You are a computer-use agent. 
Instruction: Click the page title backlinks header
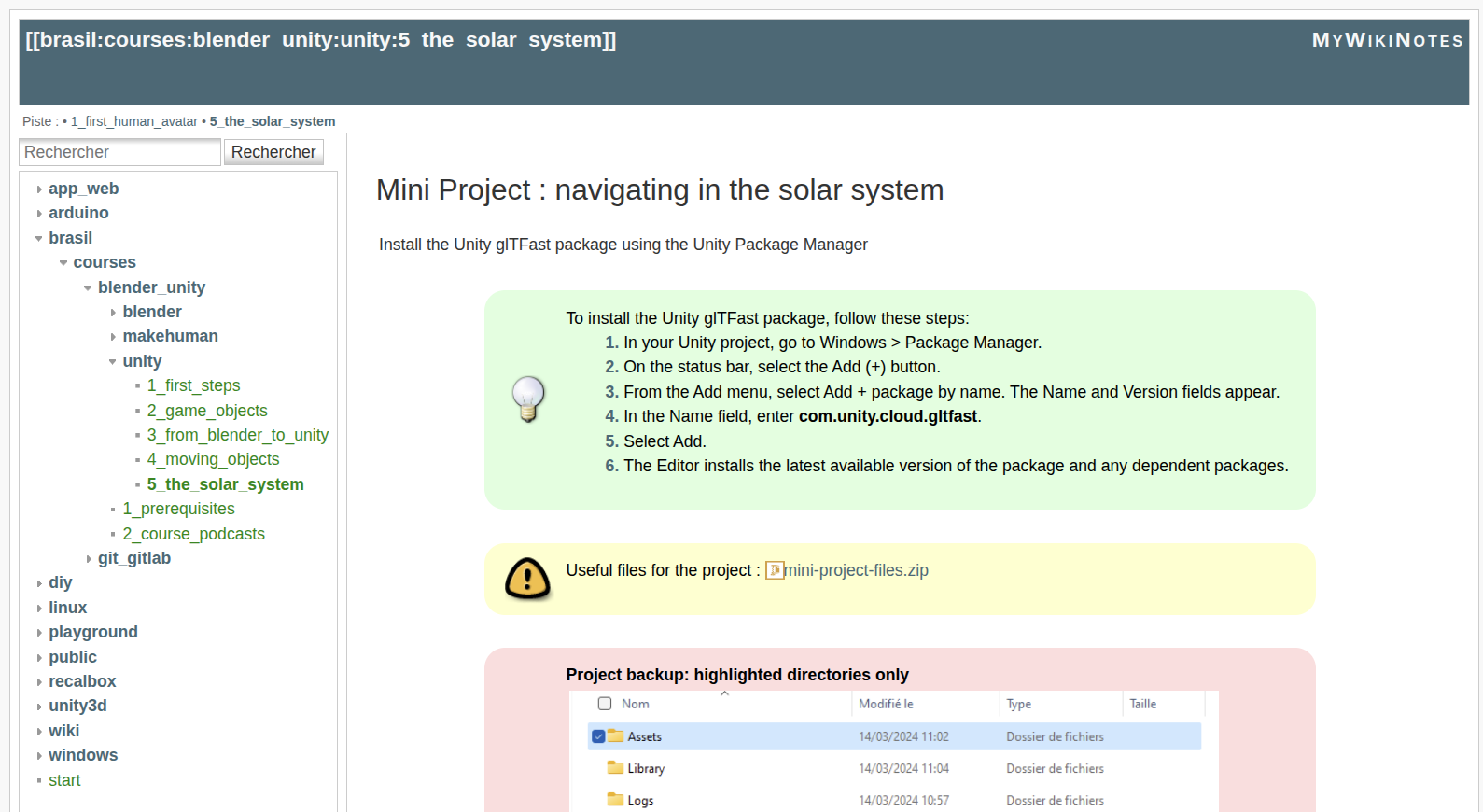(321, 39)
